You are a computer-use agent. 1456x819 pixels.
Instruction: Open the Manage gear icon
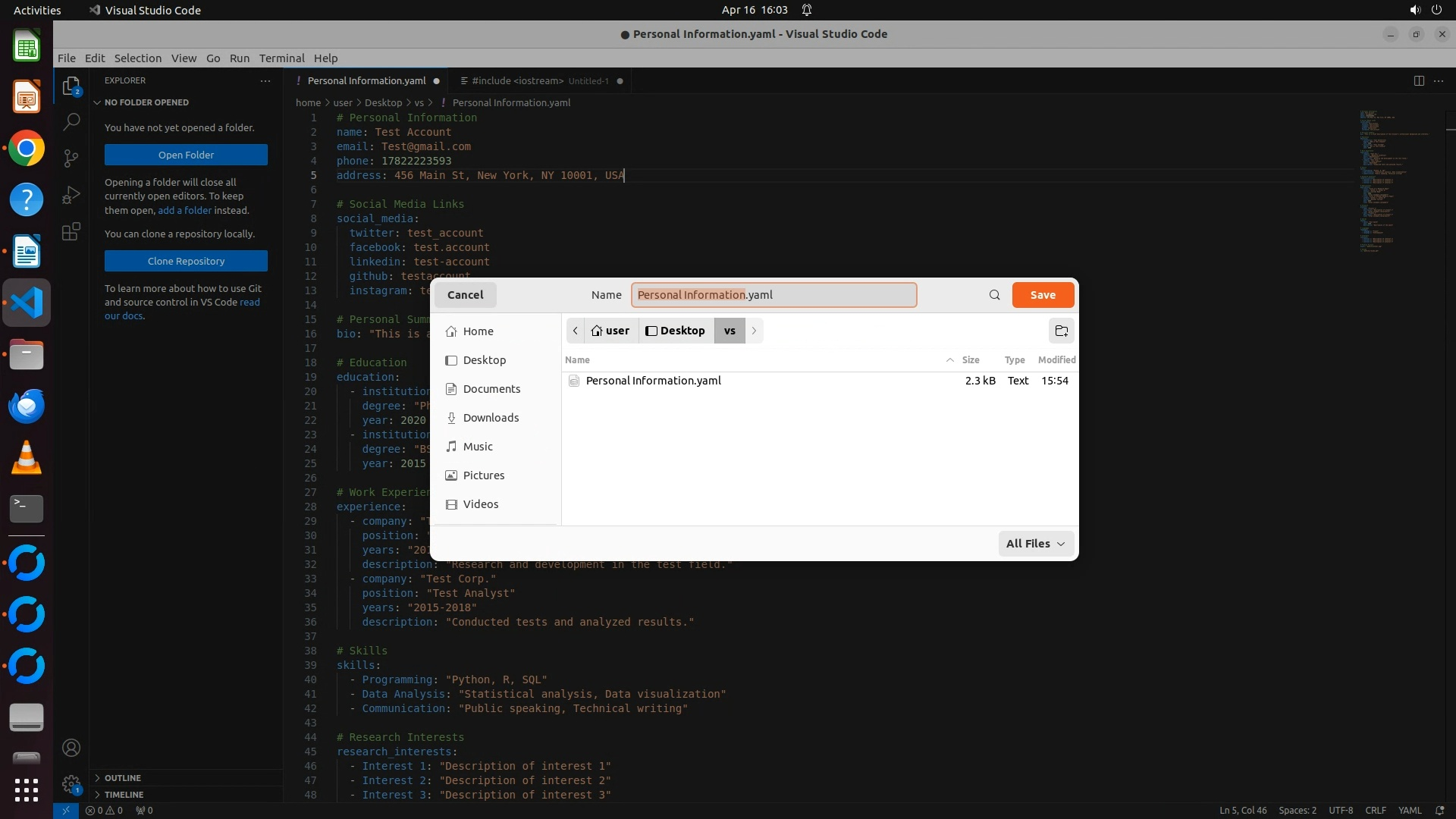tap(71, 784)
